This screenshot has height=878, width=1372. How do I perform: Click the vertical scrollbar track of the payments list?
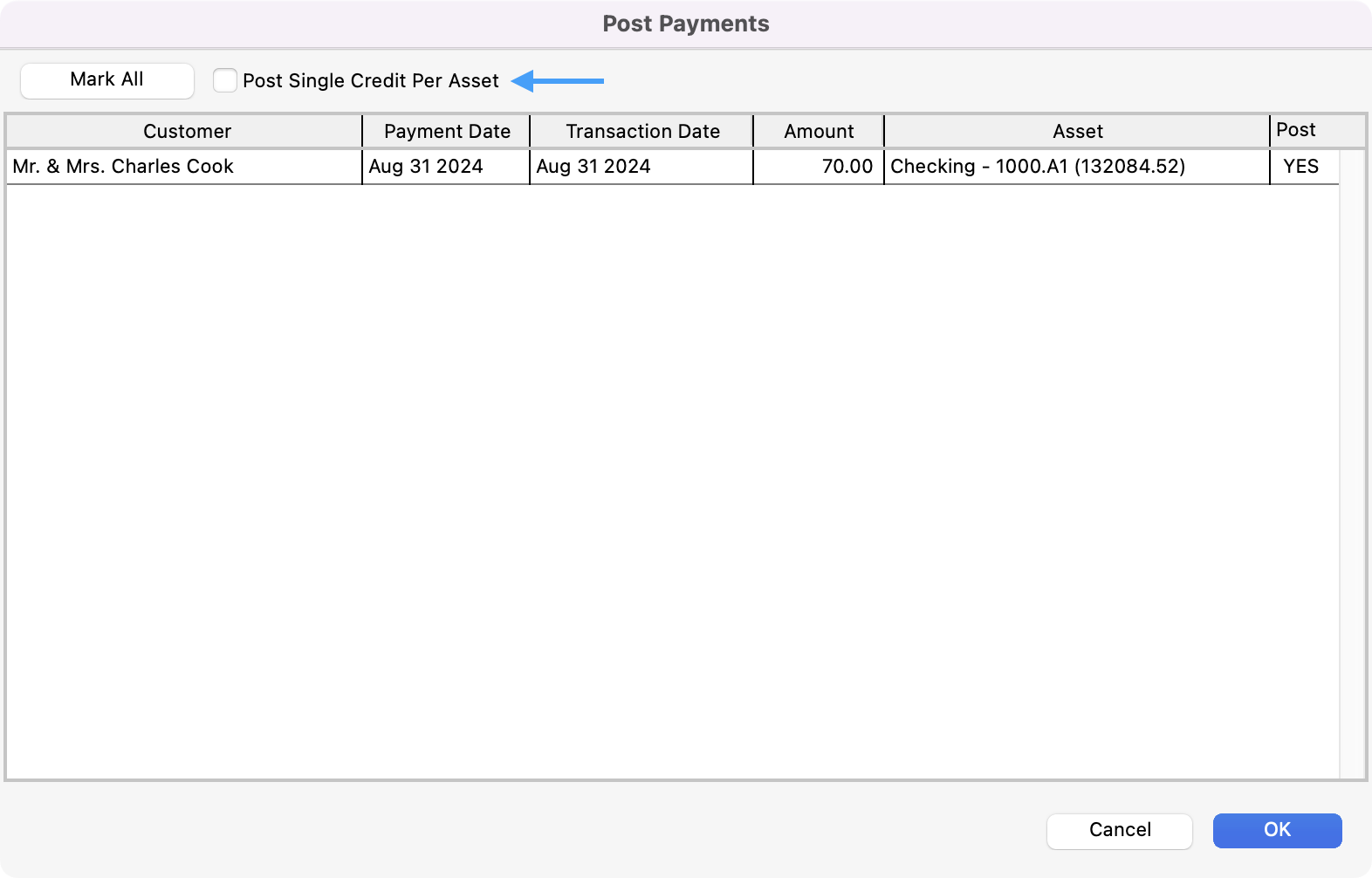pos(1352,463)
